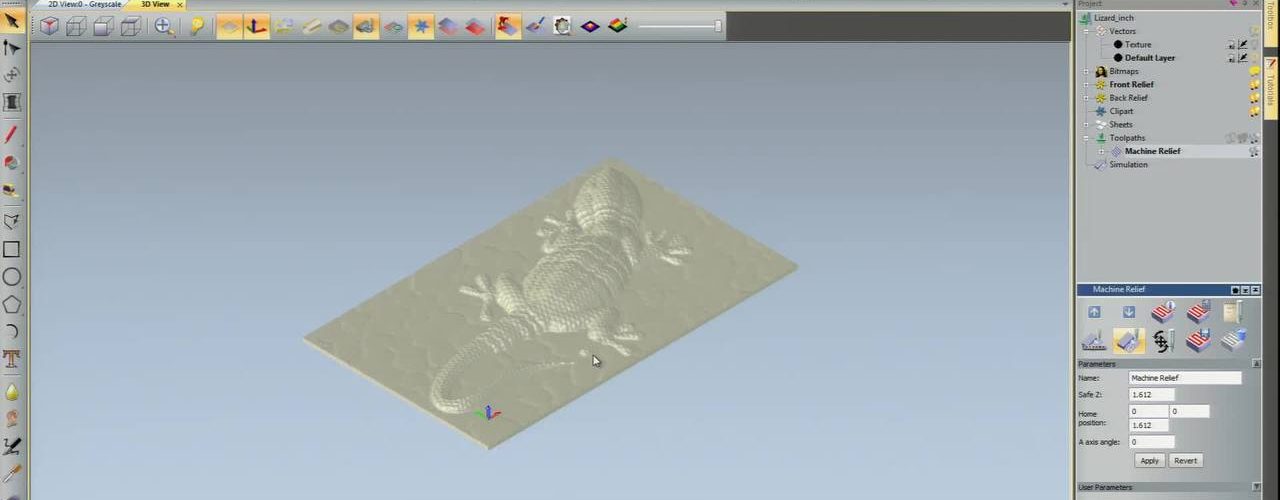Click the light bulb icon in the view toolbar

pyautogui.click(x=197, y=27)
